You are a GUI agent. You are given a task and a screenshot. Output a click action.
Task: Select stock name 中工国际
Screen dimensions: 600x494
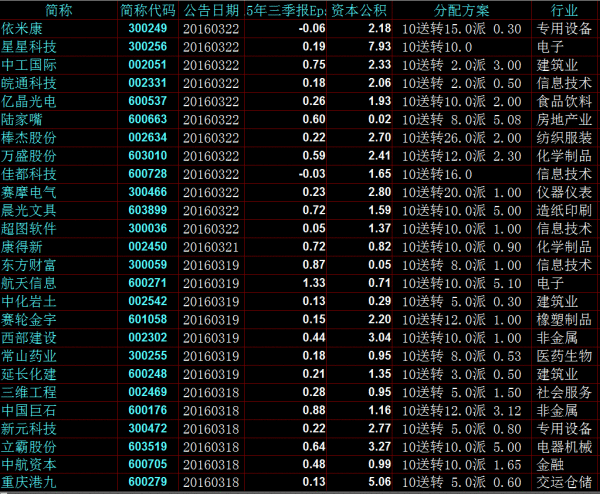click(x=29, y=65)
